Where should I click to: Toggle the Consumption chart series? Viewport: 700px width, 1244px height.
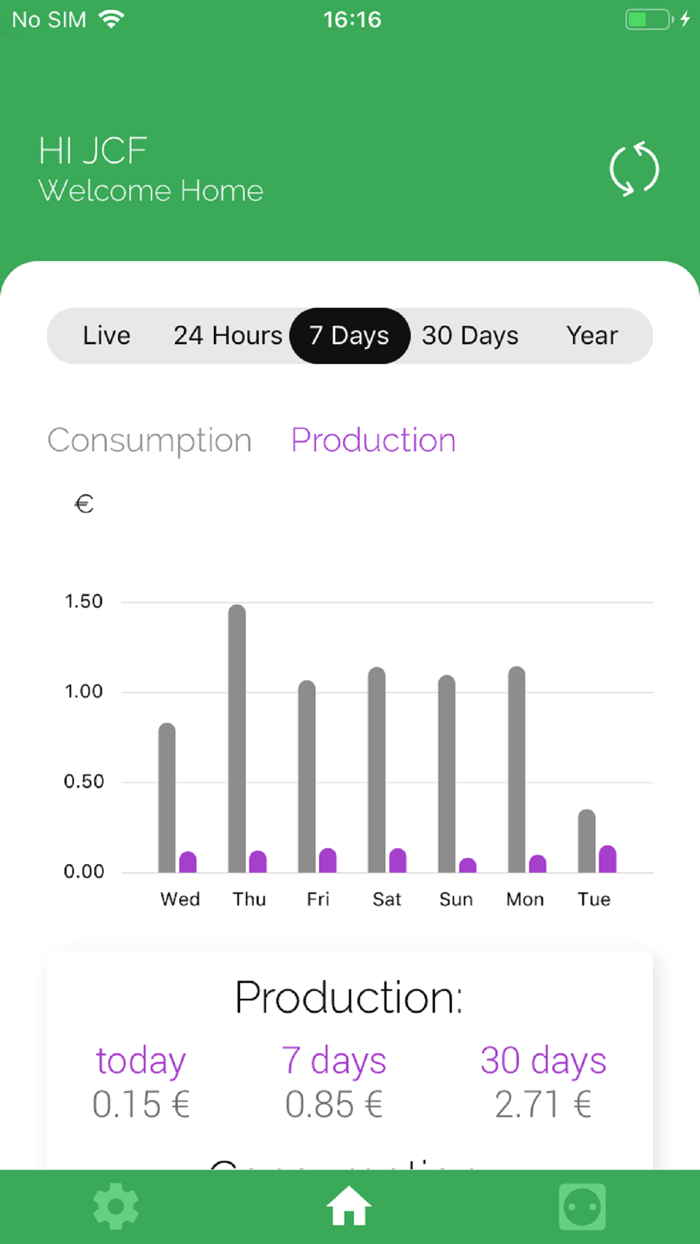click(150, 440)
